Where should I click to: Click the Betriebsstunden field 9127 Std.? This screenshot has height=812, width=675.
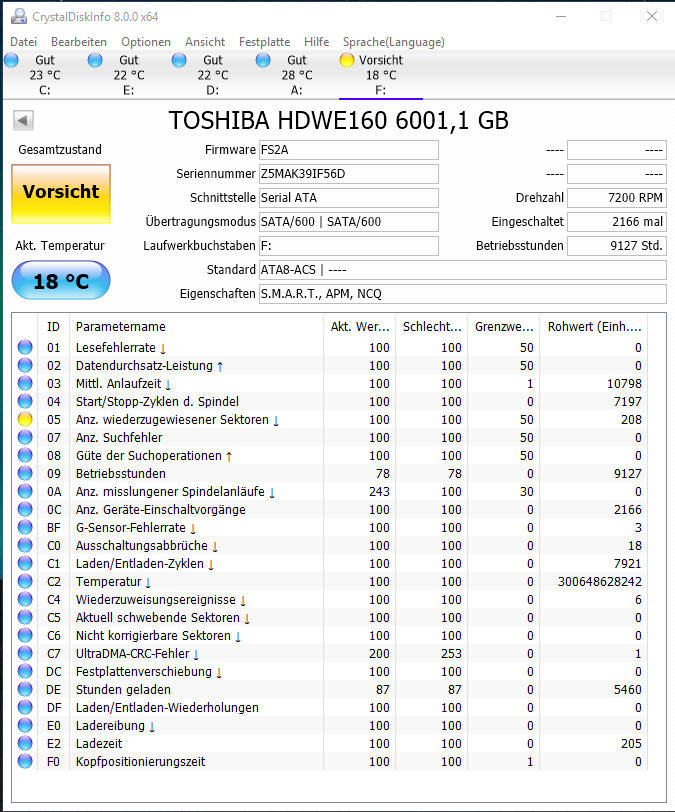point(616,245)
